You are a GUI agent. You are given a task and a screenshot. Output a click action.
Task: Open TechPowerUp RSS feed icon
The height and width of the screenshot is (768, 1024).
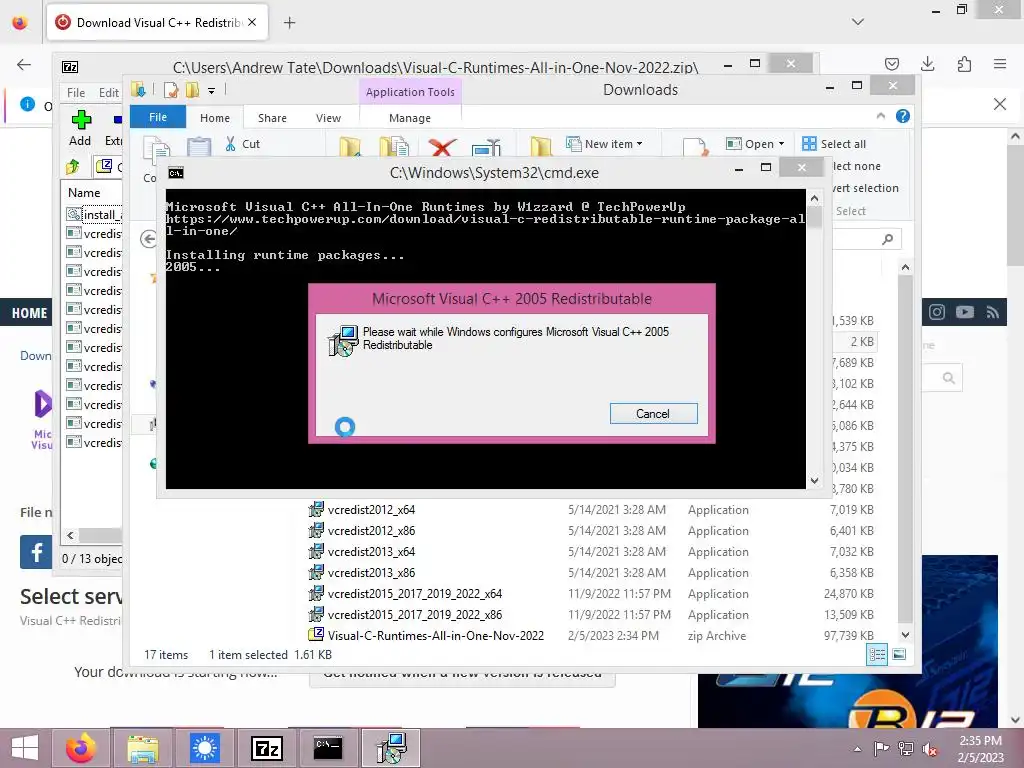click(993, 312)
